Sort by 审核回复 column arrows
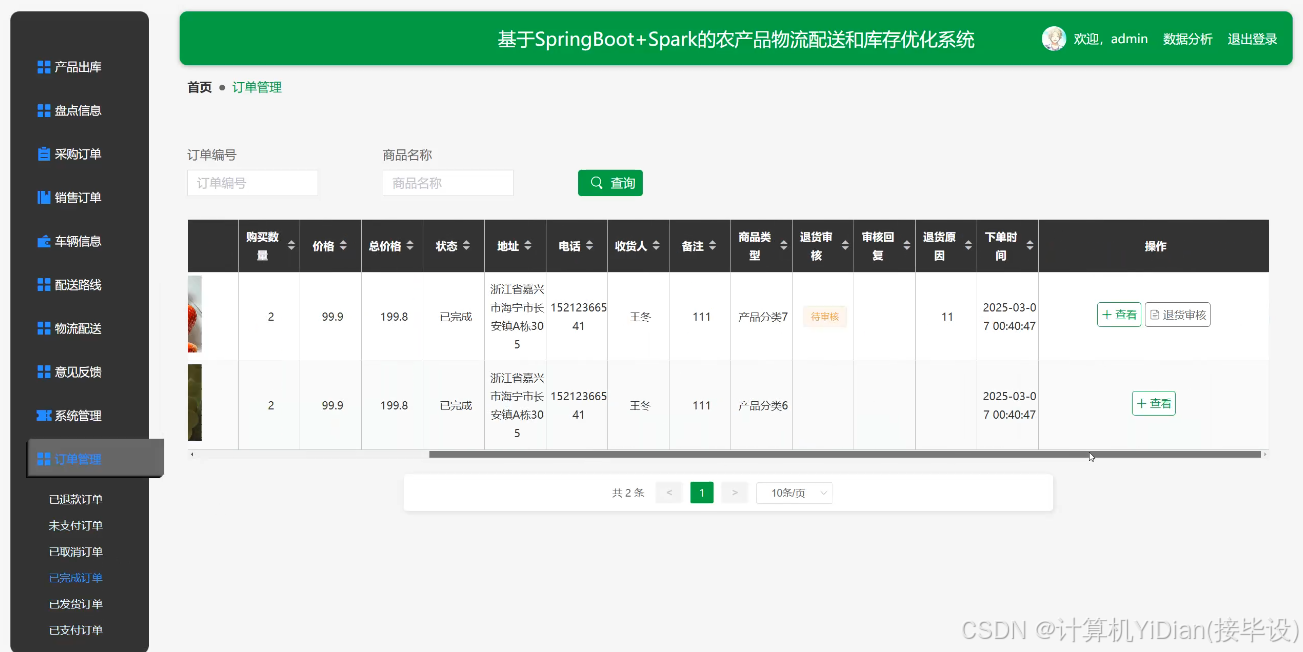Viewport: 1303px width, 652px height. click(906, 246)
